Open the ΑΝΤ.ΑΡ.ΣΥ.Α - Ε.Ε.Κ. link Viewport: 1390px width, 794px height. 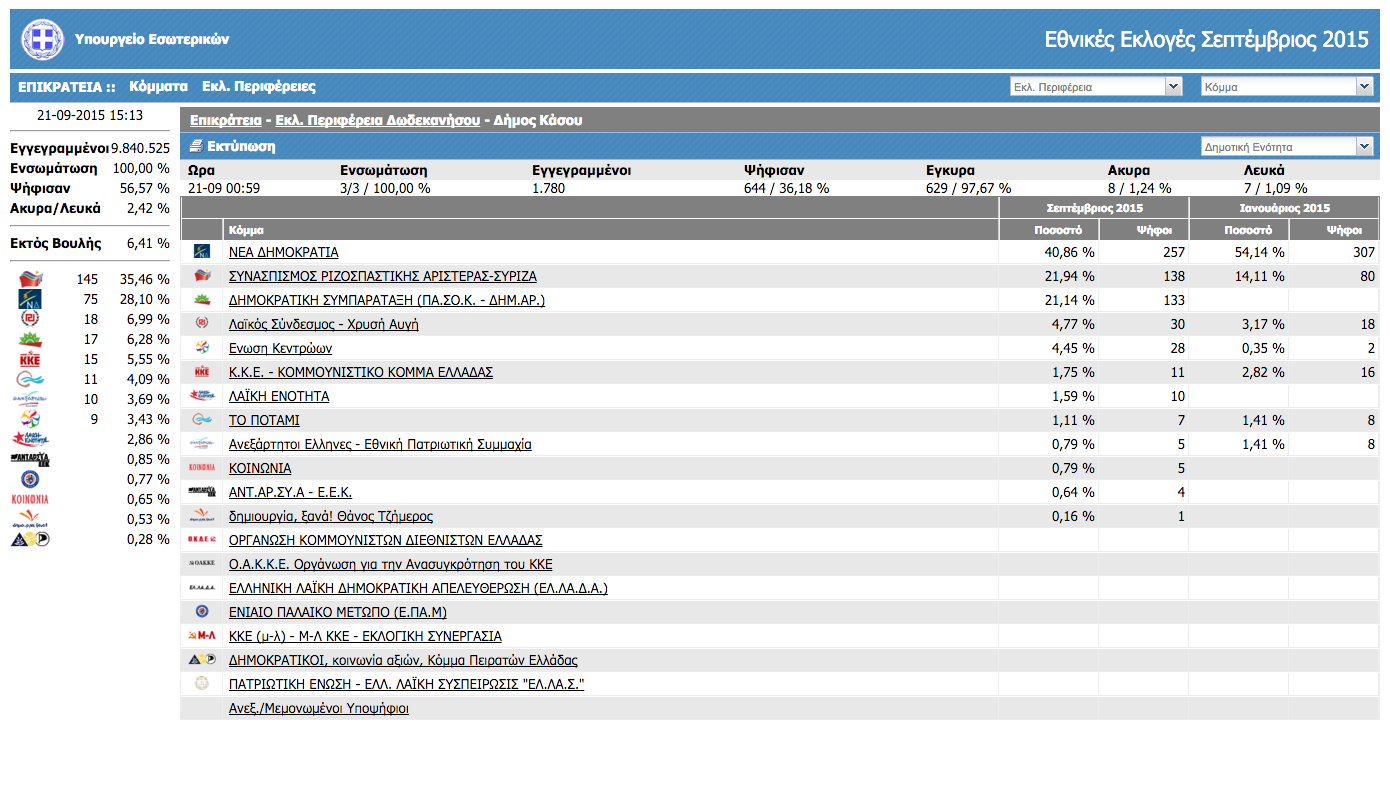tap(290, 492)
